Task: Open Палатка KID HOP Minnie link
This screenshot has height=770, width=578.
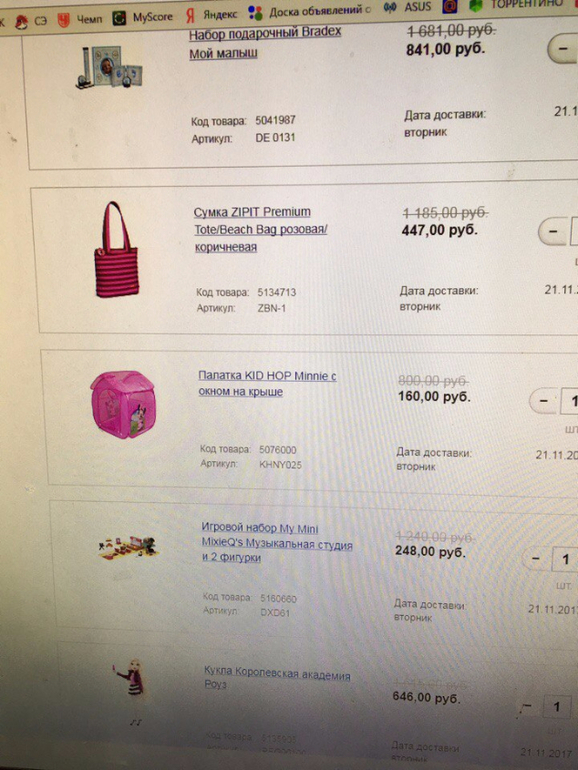Action: (x=267, y=384)
